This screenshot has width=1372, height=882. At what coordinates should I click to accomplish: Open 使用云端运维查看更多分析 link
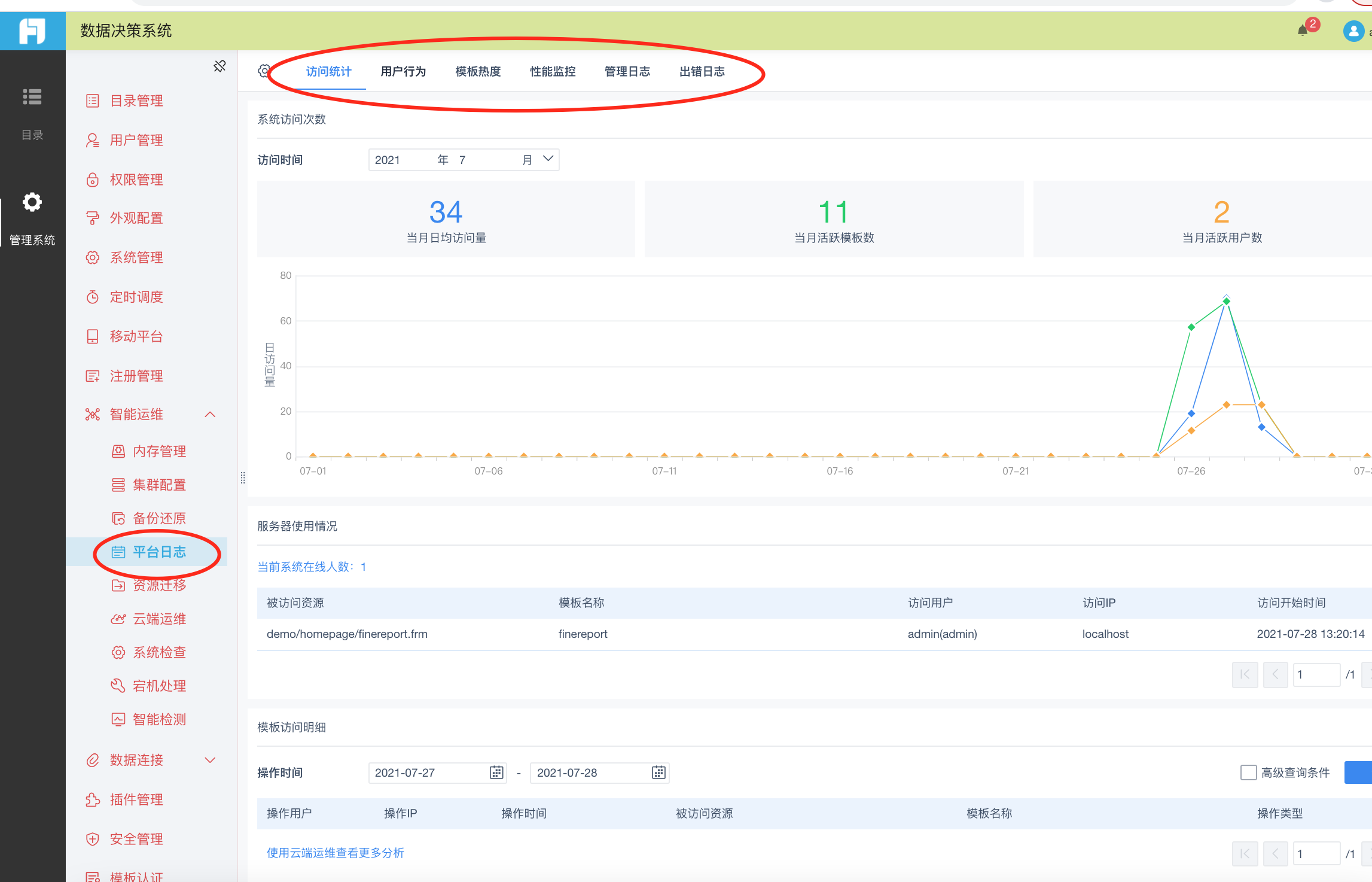(336, 853)
